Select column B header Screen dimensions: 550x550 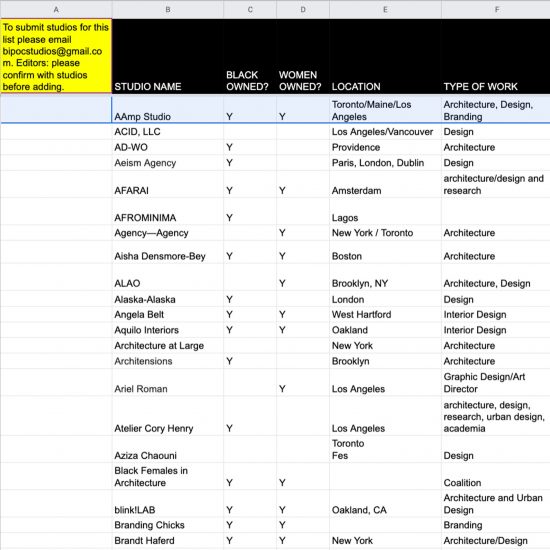click(168, 9)
